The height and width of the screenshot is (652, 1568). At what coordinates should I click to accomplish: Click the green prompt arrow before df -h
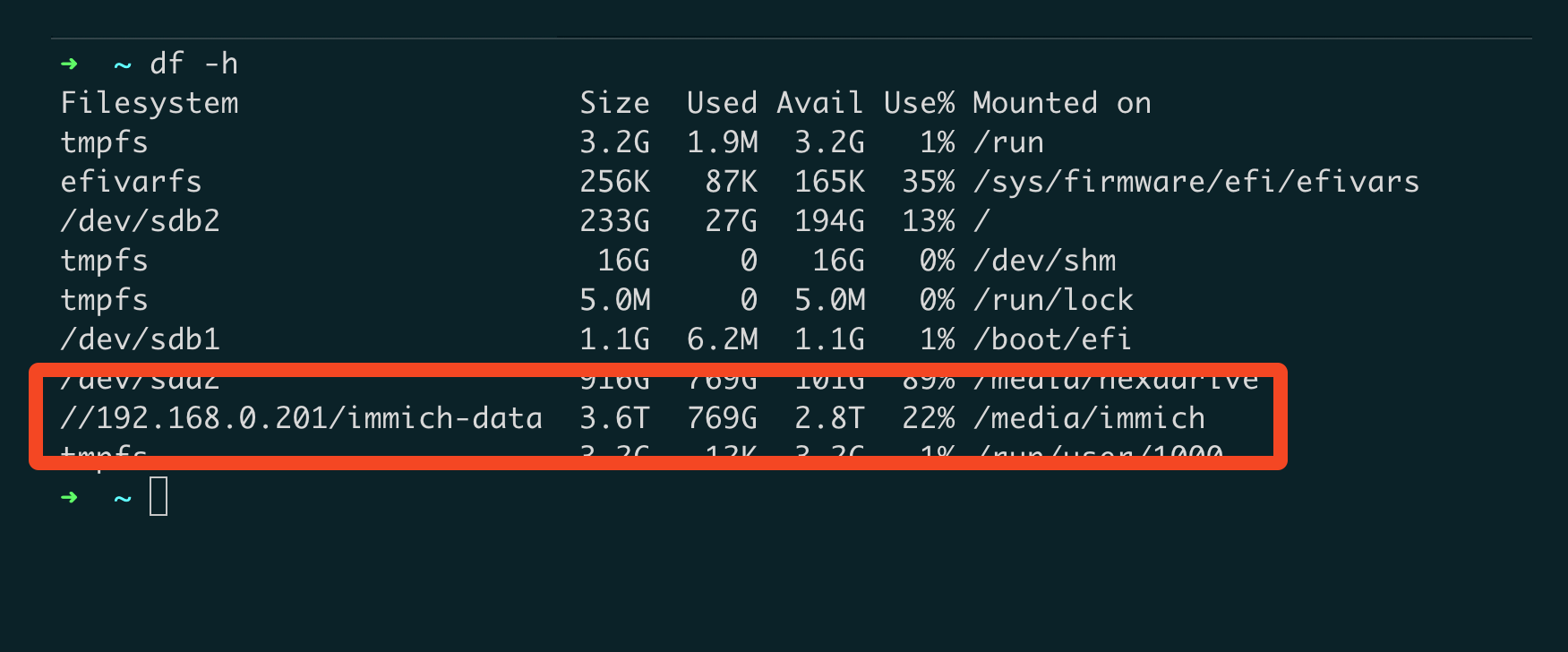coord(69,64)
